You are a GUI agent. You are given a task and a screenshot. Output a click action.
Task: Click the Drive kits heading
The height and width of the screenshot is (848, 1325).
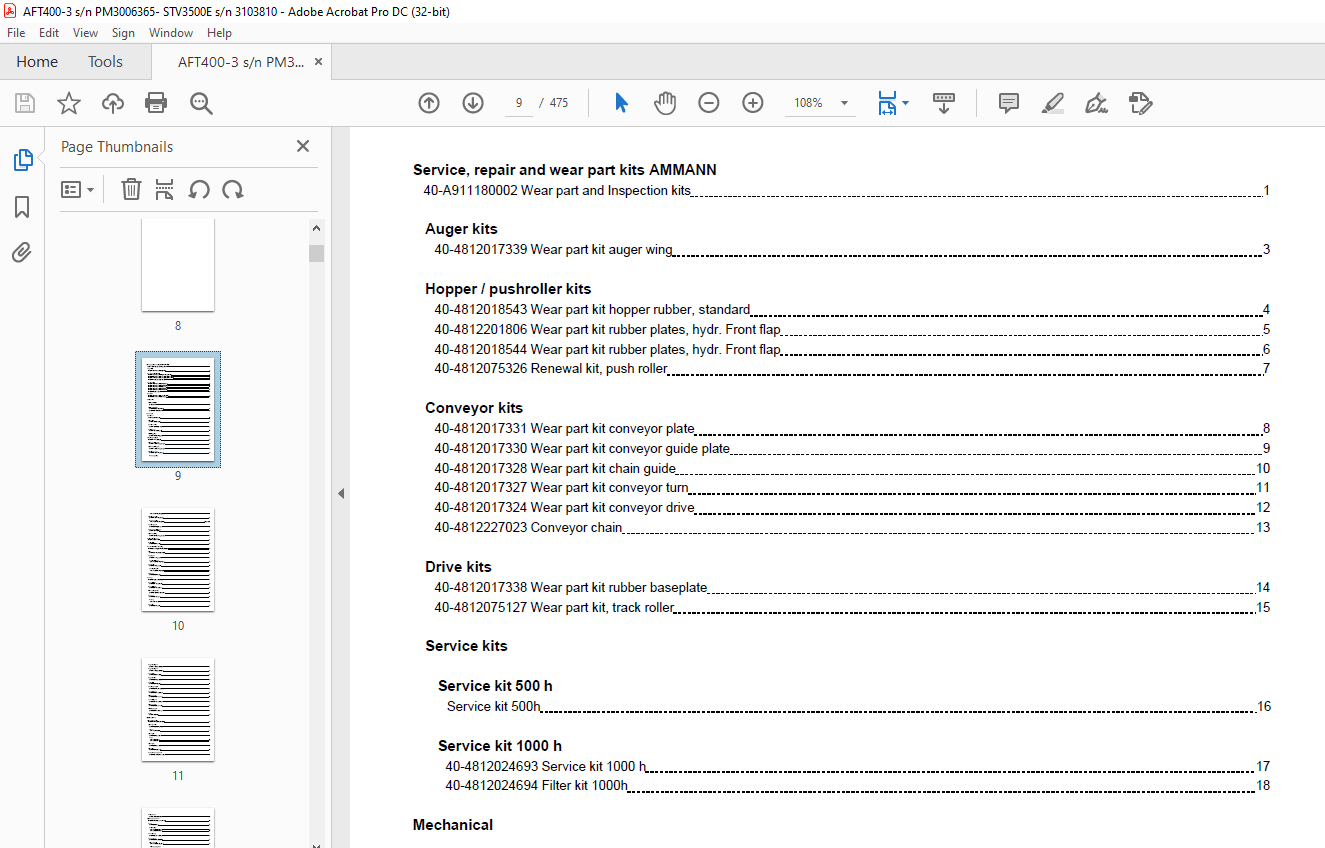pos(458,567)
